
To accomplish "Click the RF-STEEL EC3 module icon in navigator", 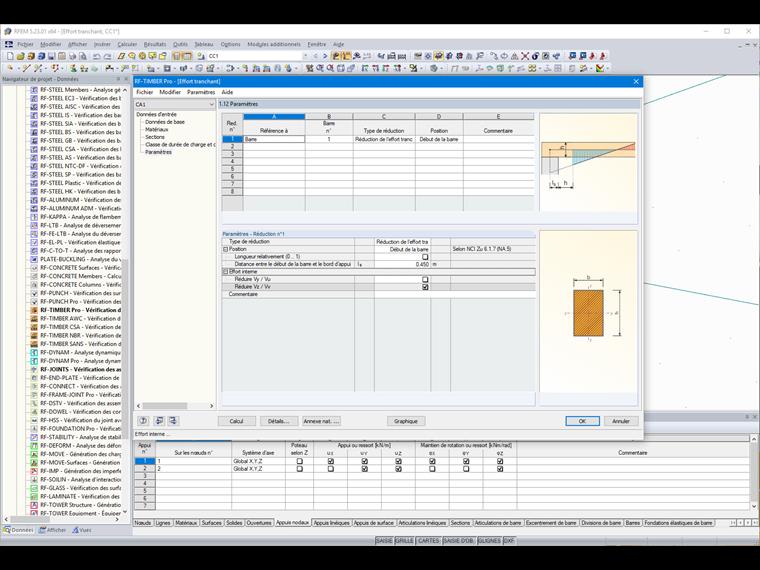I will pyautogui.click(x=34, y=98).
